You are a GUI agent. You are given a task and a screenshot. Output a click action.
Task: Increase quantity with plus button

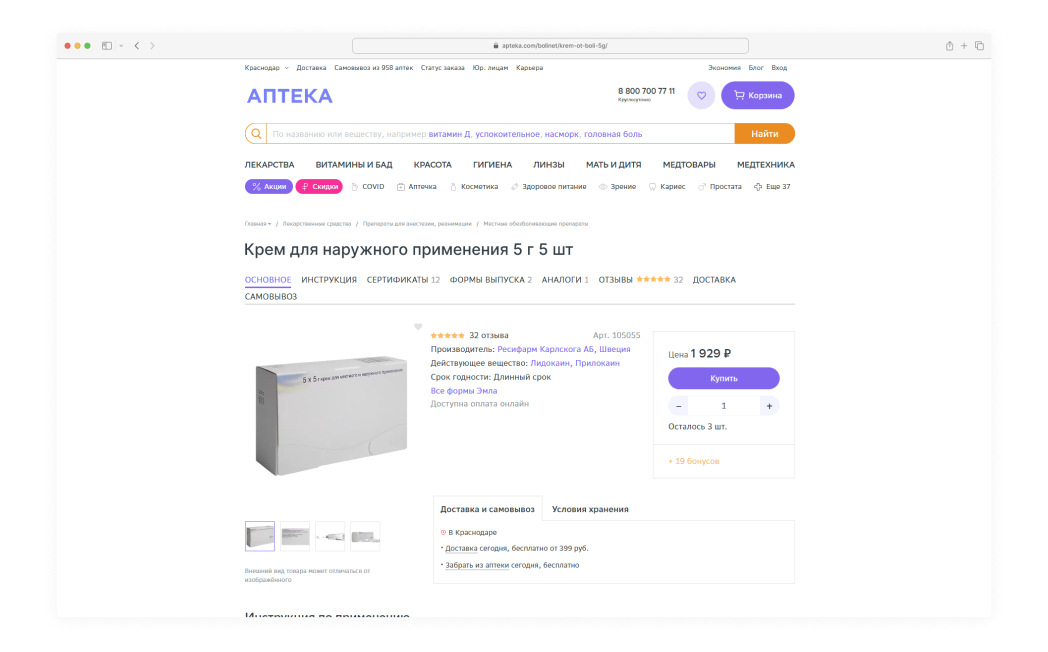tap(769, 406)
